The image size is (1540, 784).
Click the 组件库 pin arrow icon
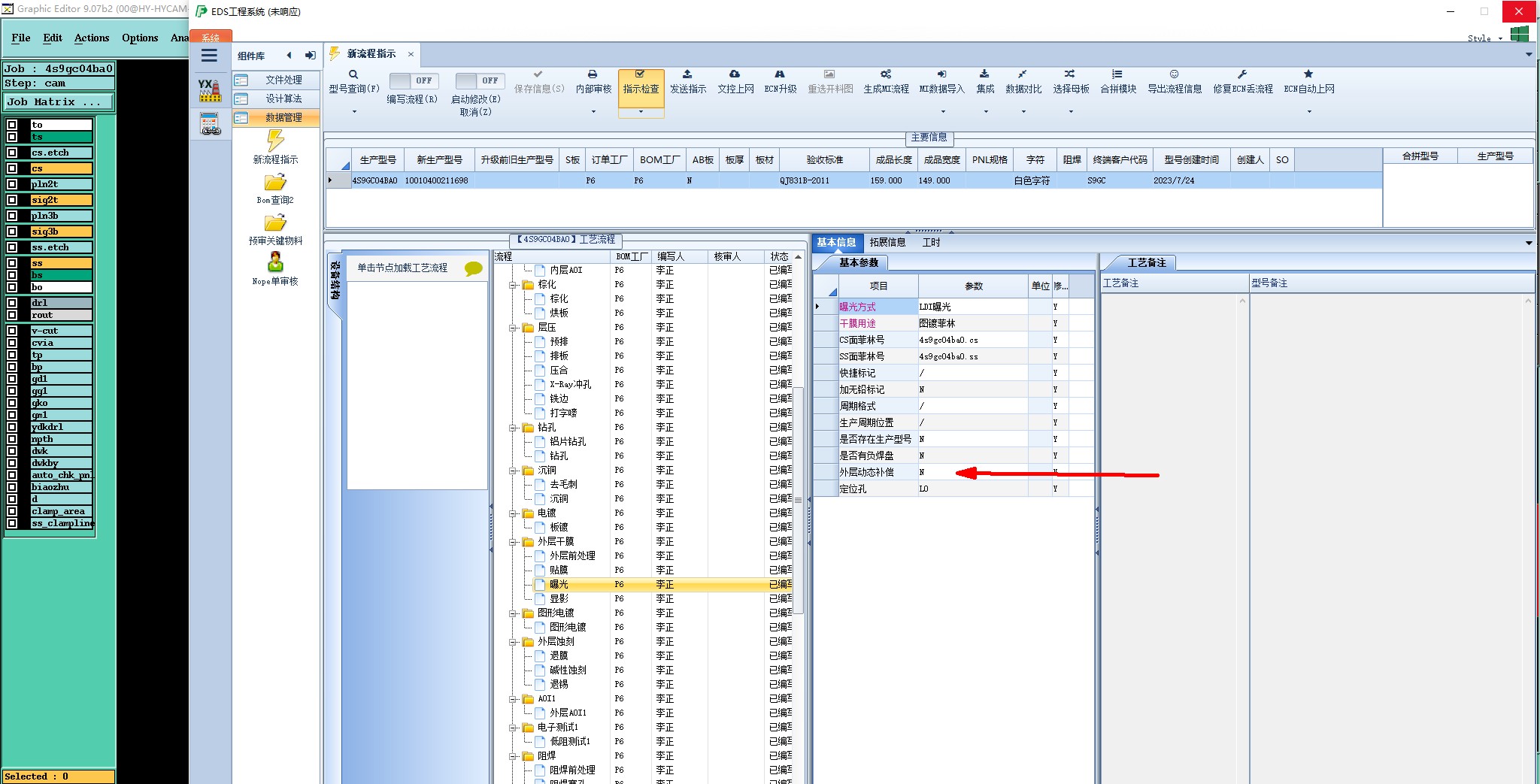click(310, 56)
